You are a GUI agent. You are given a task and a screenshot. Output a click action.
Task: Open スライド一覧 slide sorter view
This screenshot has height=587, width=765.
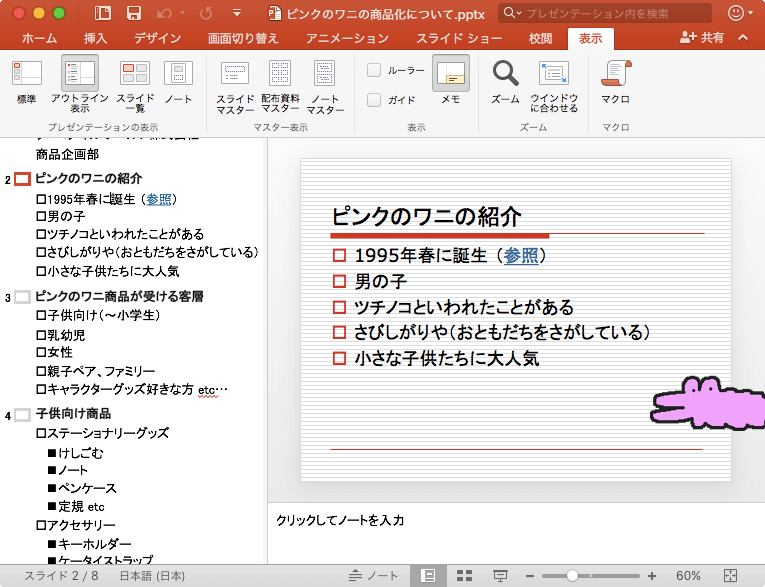(x=135, y=86)
